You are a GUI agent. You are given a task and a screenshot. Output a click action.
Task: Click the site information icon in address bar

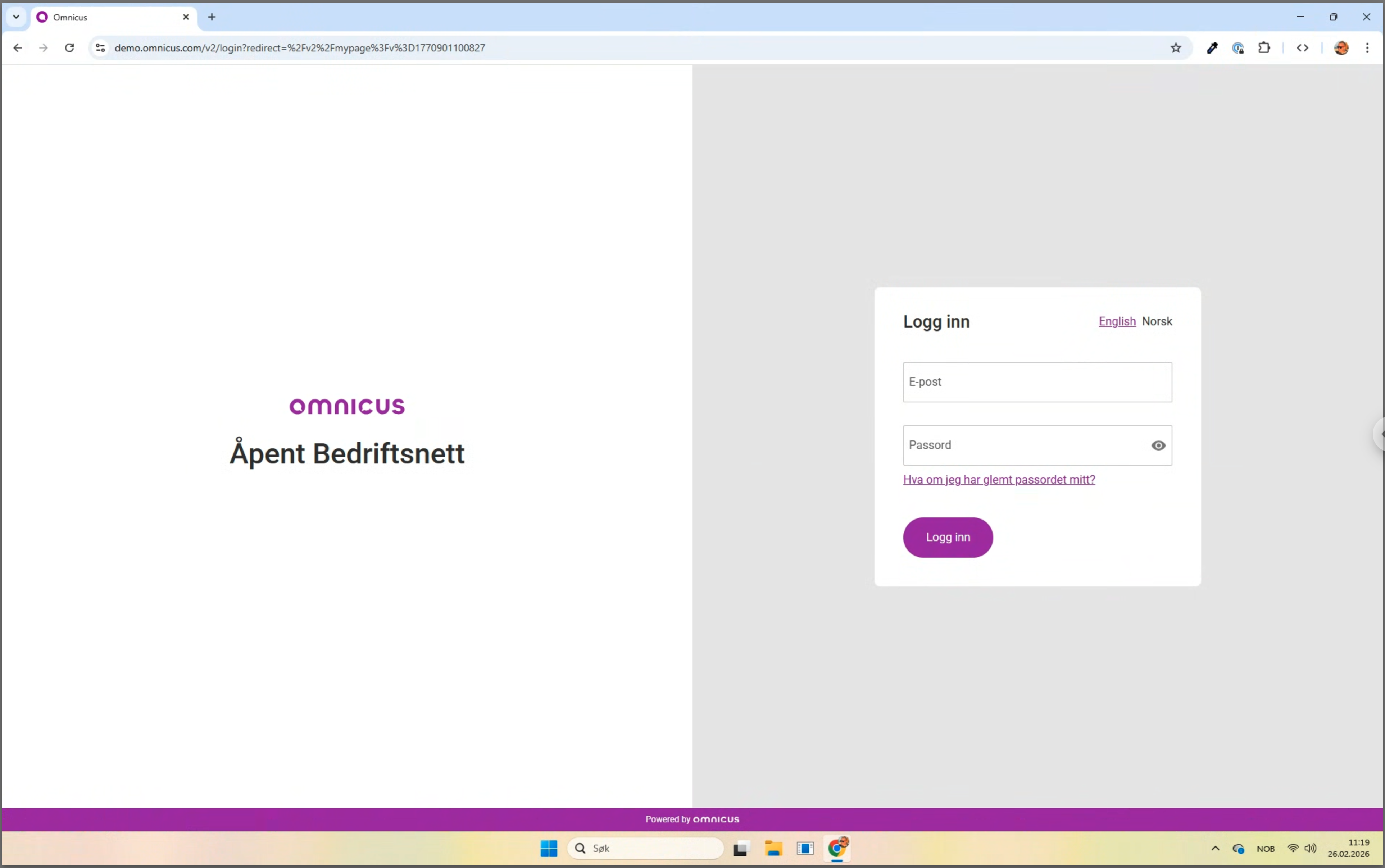click(99, 48)
